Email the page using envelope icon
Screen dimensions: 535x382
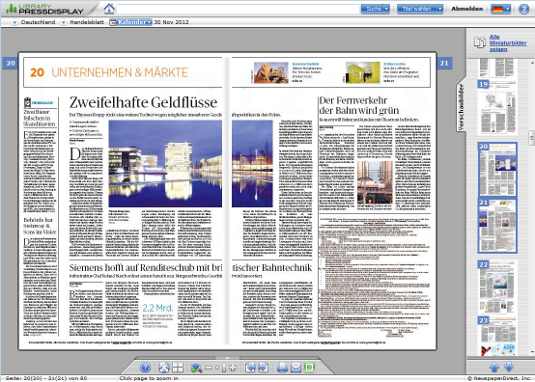pos(296,367)
